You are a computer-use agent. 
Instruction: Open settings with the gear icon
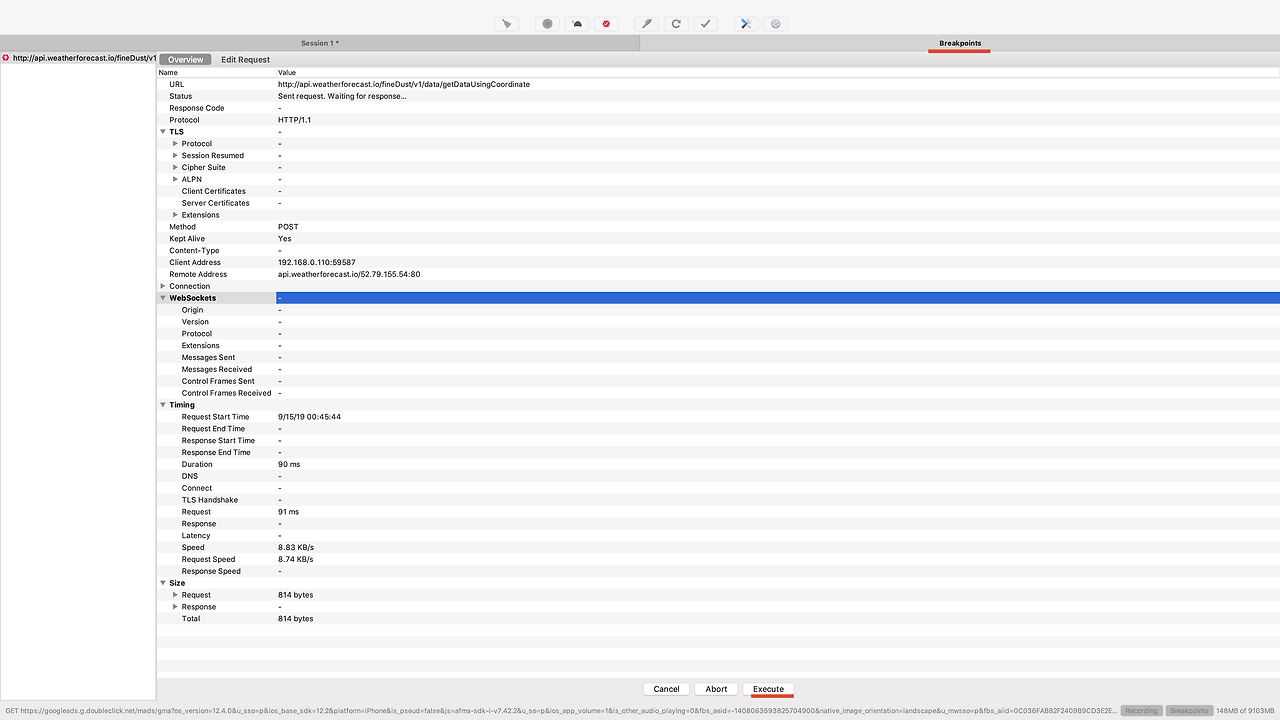click(x=775, y=23)
